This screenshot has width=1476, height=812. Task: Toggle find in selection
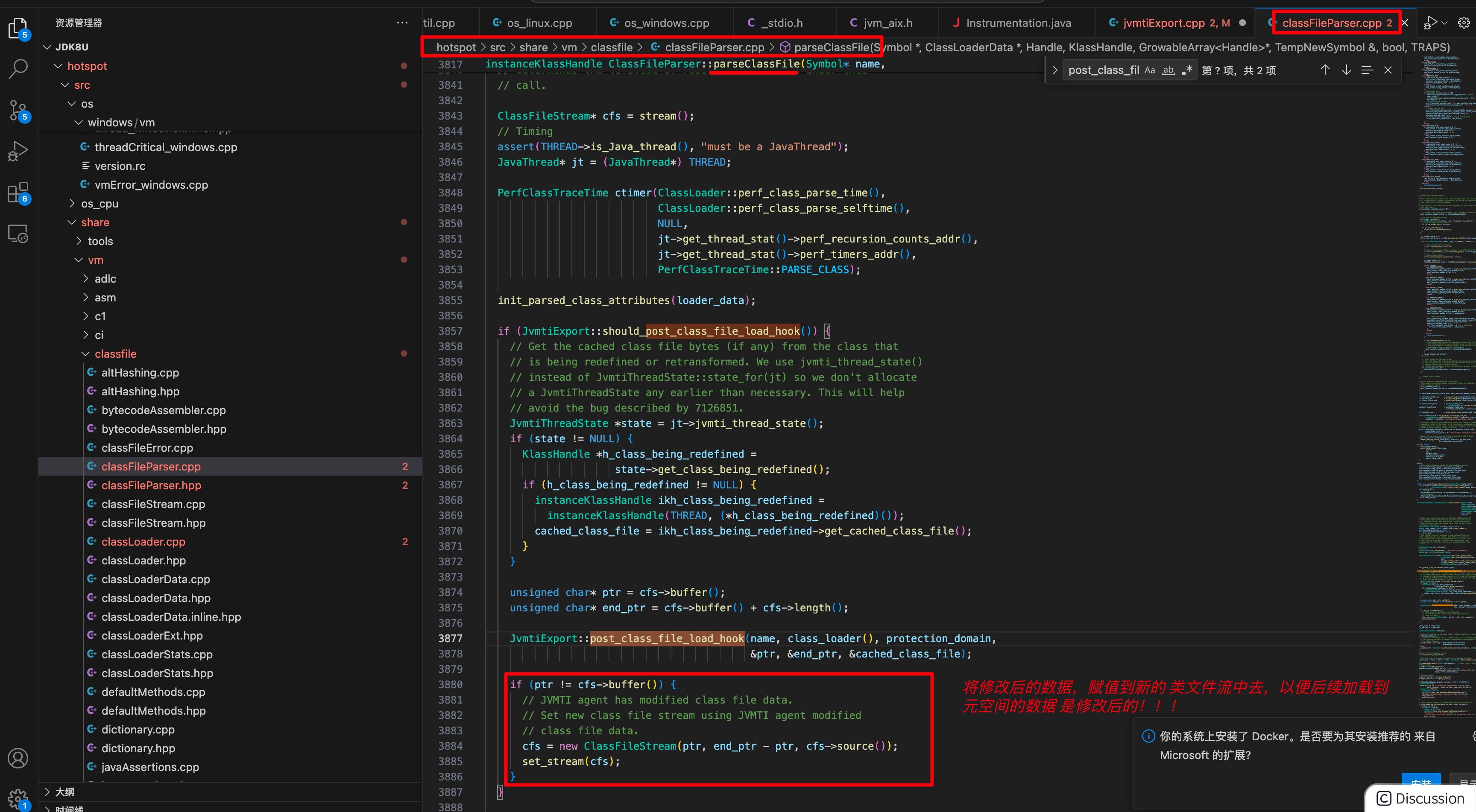1367,70
